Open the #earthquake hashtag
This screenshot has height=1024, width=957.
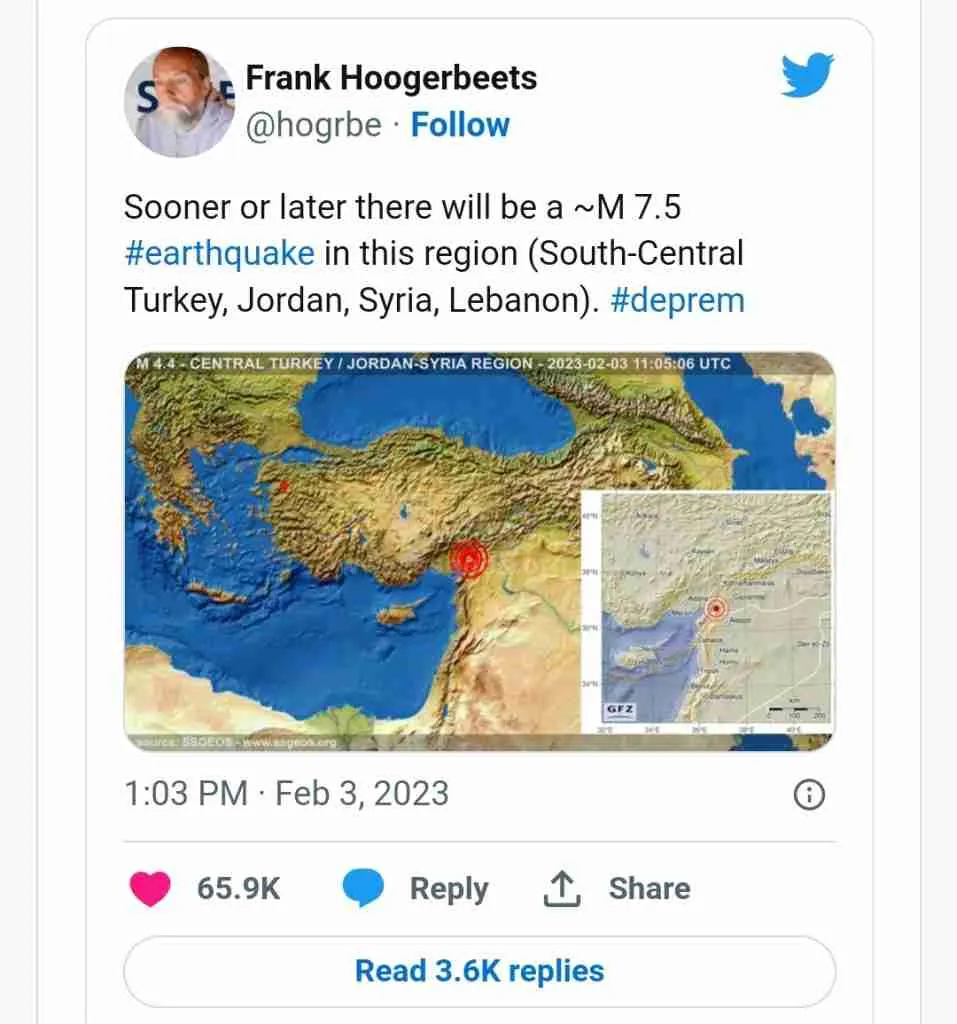click(219, 253)
